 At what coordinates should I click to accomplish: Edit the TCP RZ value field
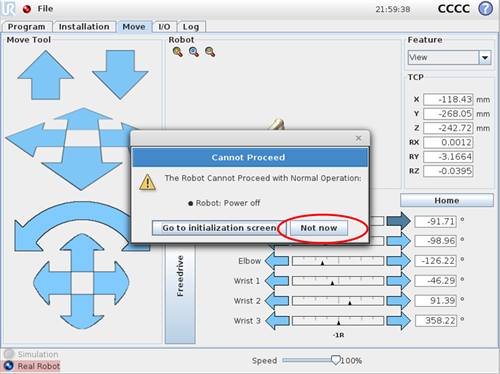point(448,171)
